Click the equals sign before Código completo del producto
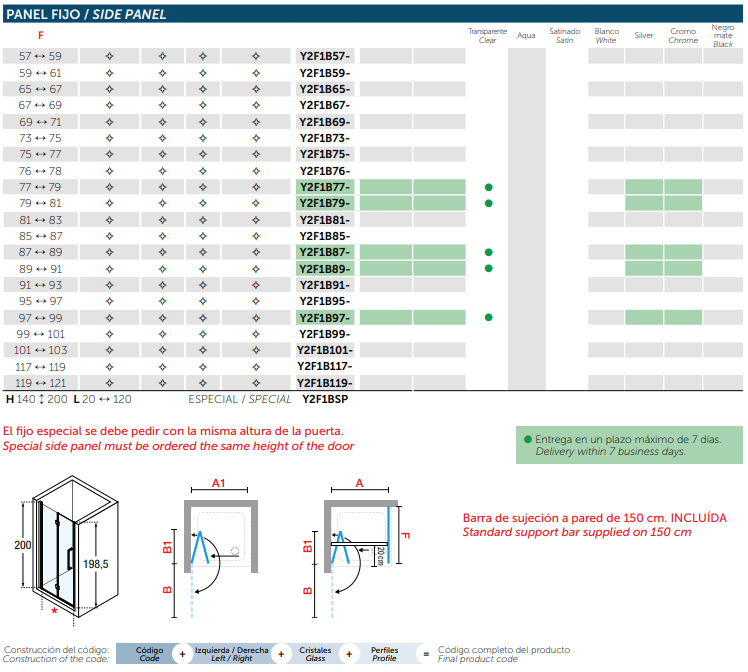 426,655
